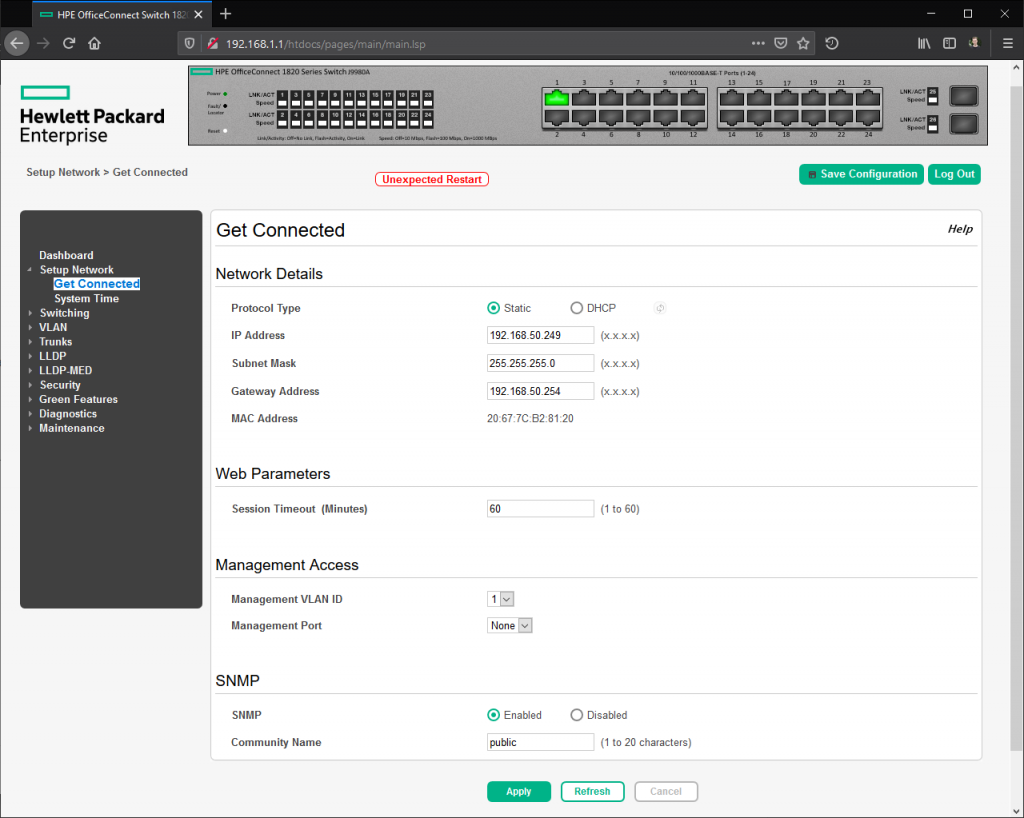The image size is (1024, 818).
Task: Select the DHCP protocol type
Action: click(x=576, y=308)
